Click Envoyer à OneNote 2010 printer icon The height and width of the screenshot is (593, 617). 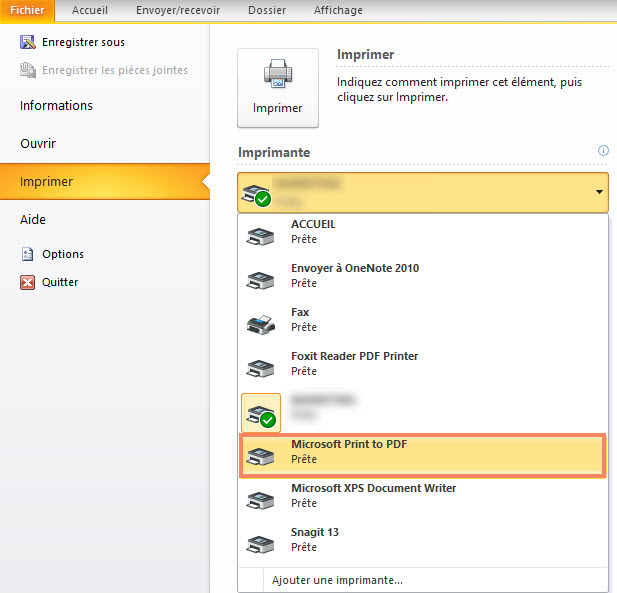(260, 280)
